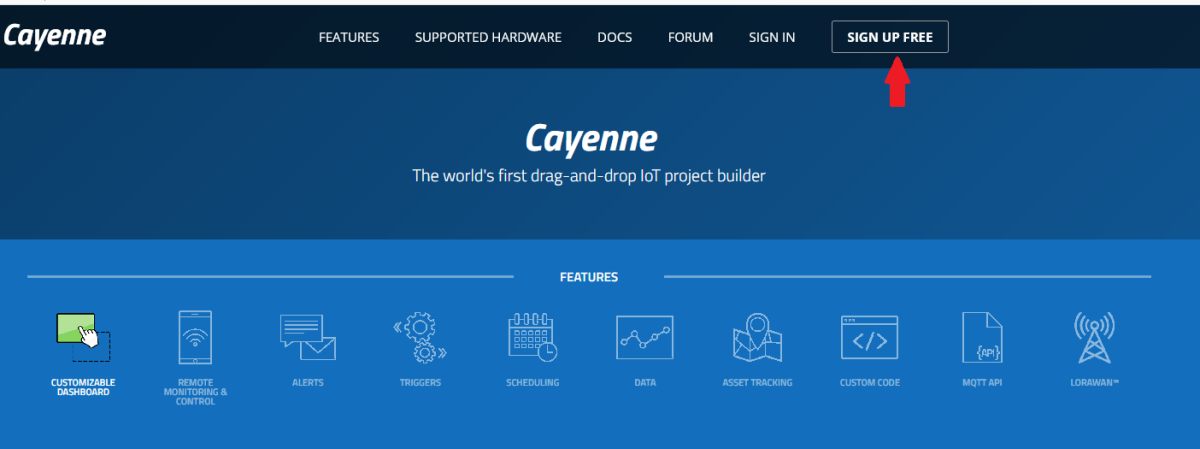Select the LoRaWAN antenna tower icon
The height and width of the screenshot is (449, 1200).
point(1094,338)
